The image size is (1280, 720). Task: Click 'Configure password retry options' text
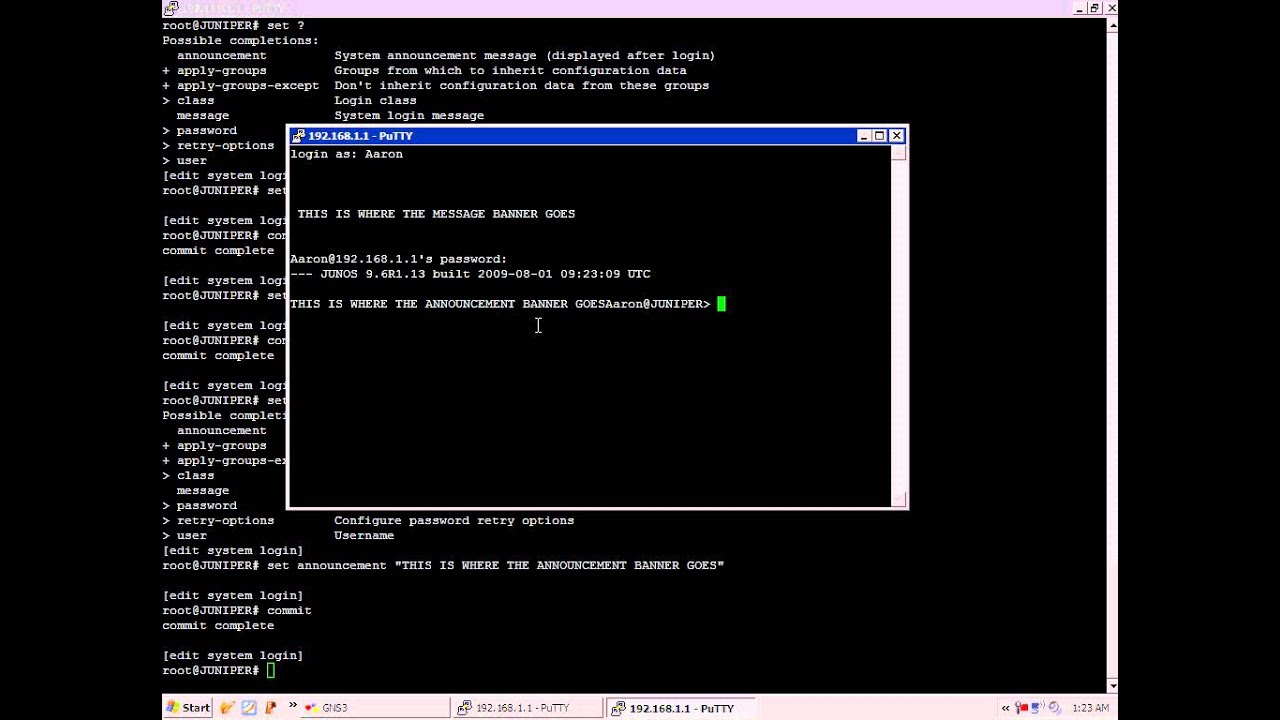(x=454, y=520)
